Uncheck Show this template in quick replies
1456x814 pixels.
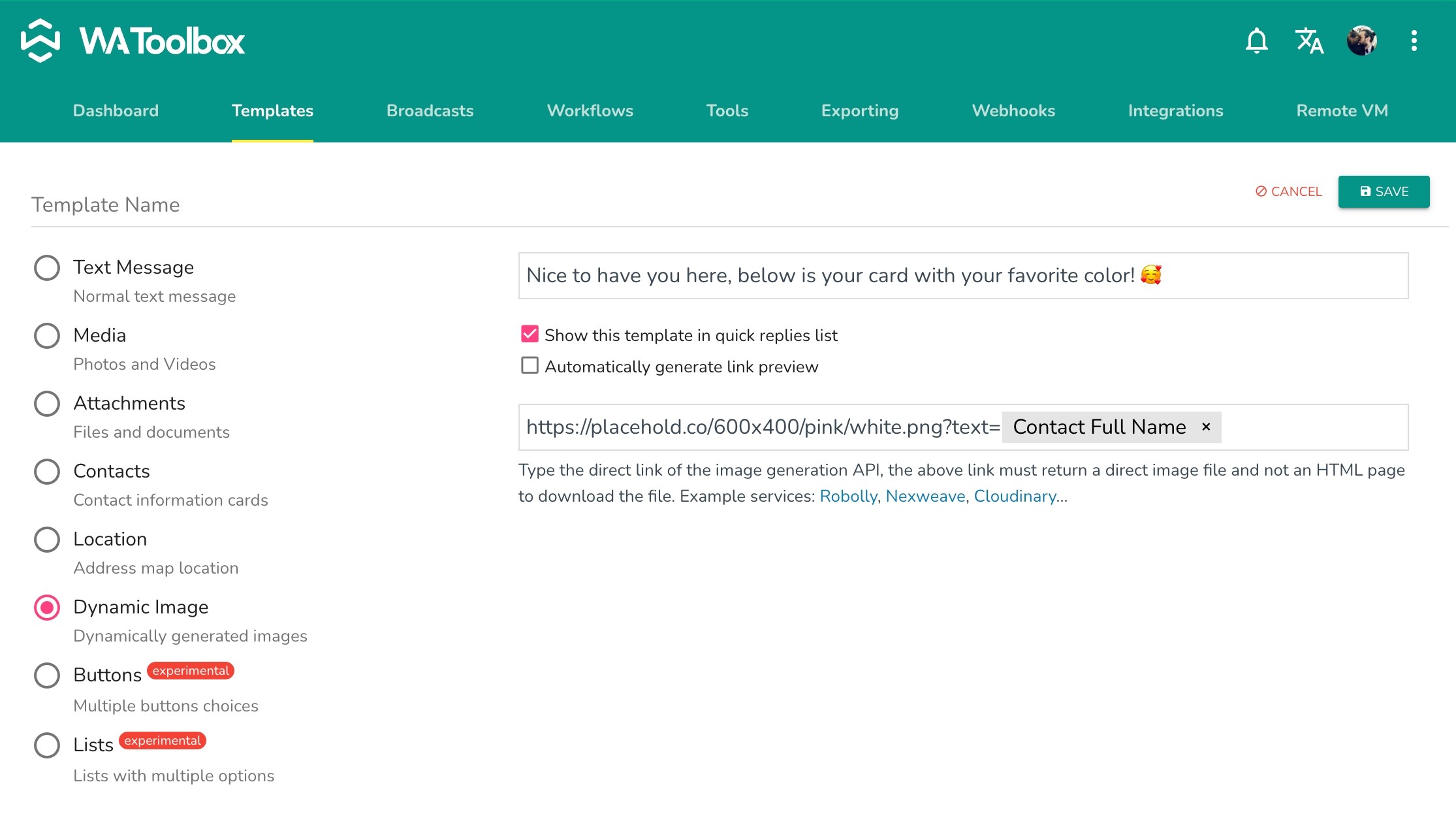click(530, 334)
